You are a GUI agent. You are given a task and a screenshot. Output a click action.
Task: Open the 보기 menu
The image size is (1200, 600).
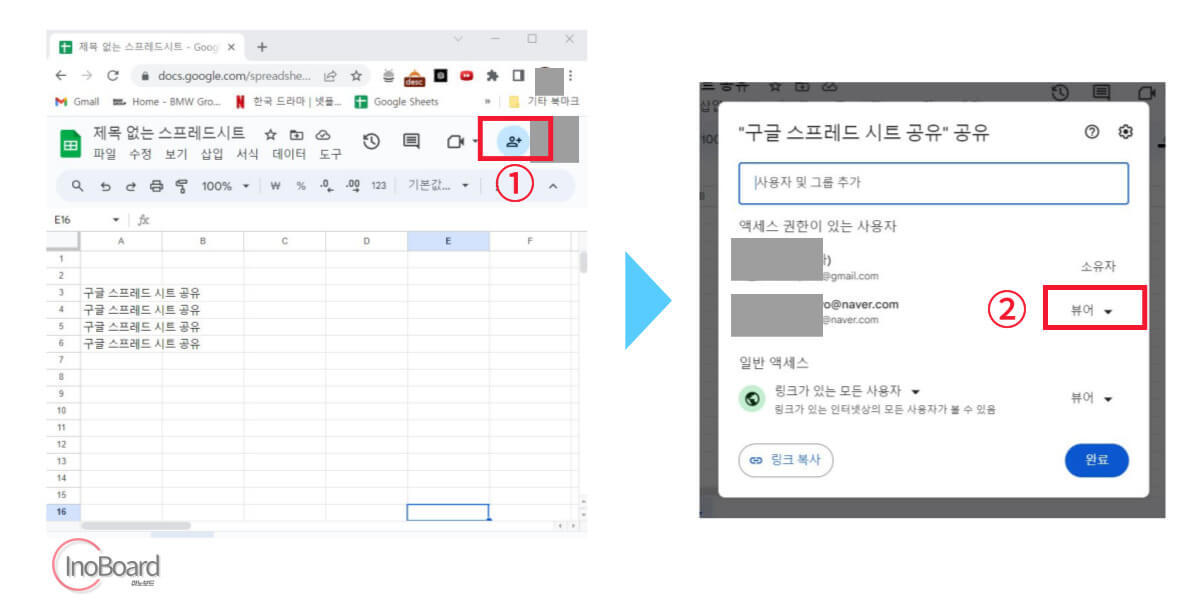(176, 154)
